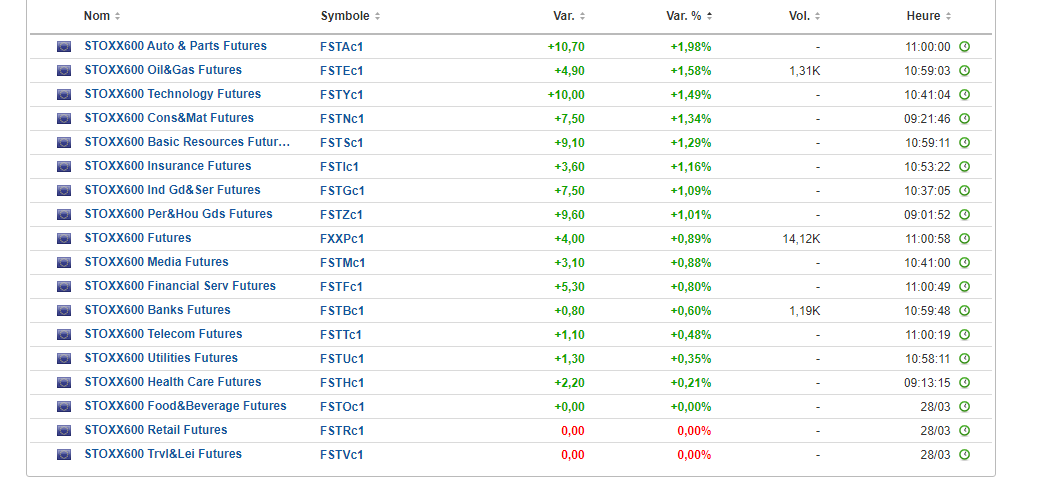Screen dimensions: 1047x492
Task: Click the clock icon on the Auto & Parts row
Action: (964, 46)
